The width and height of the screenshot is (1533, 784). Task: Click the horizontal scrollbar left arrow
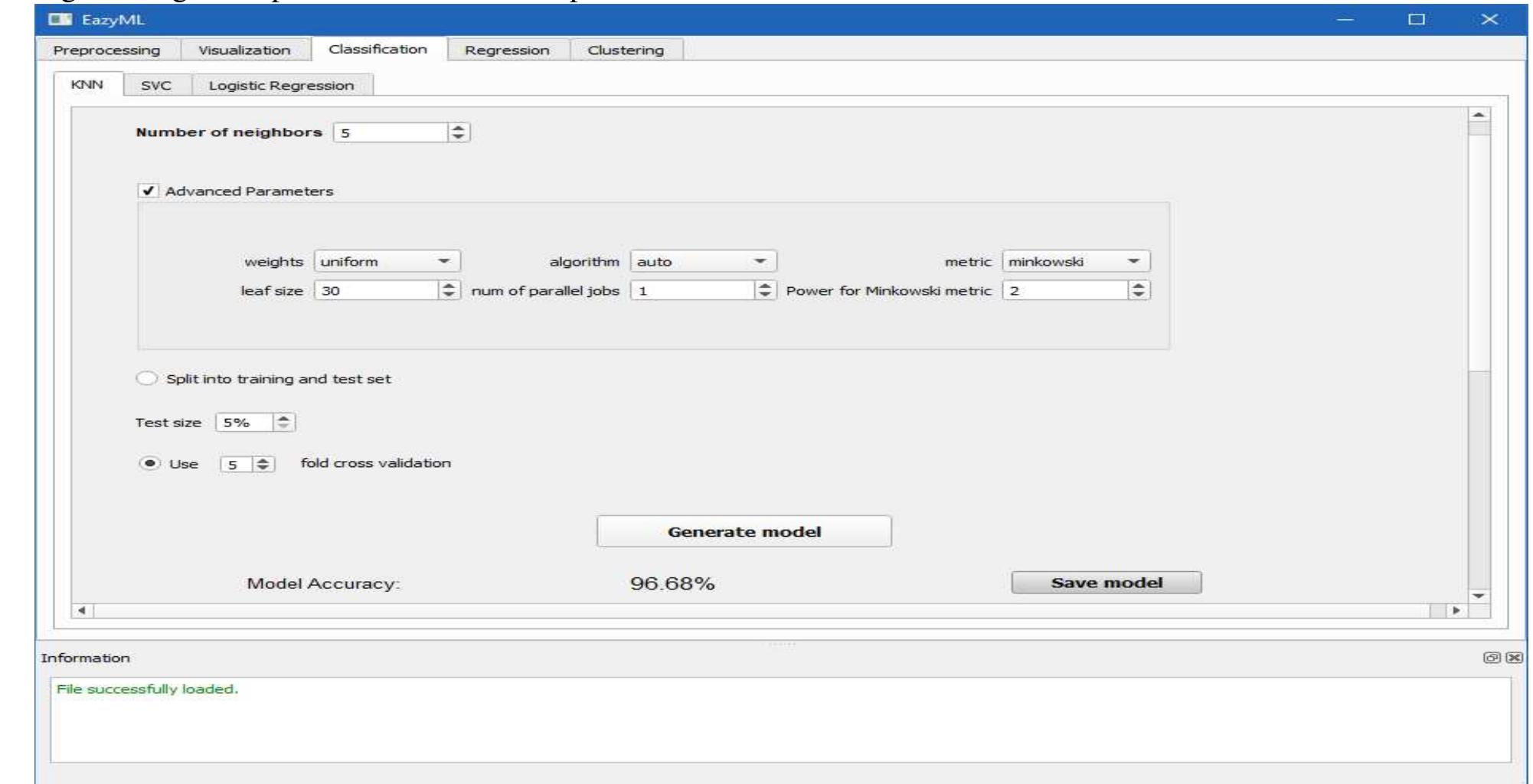pos(83,611)
